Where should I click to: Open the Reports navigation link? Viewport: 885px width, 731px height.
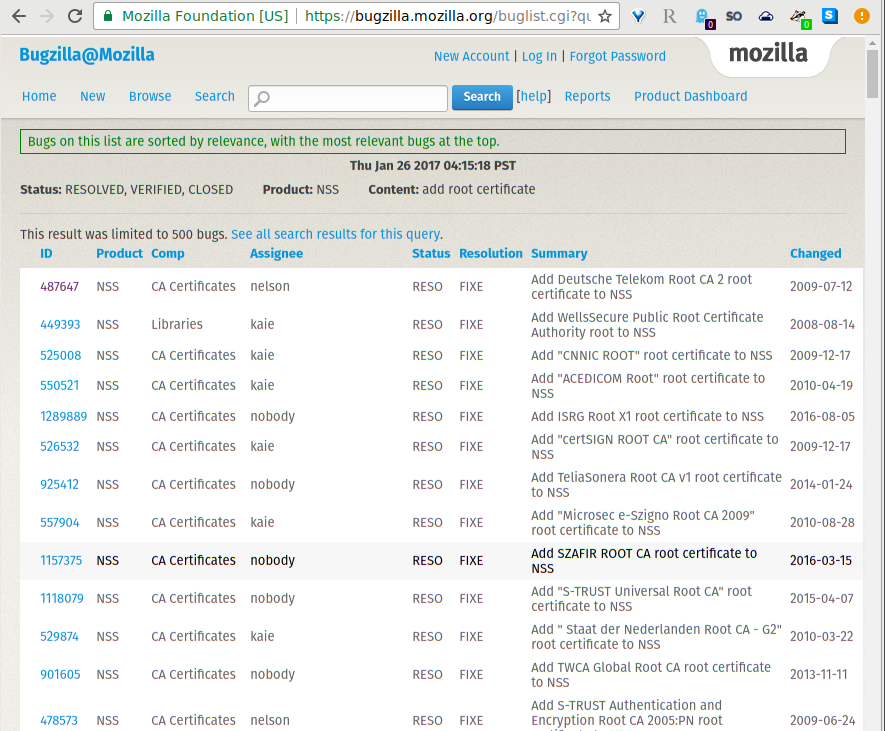[588, 97]
